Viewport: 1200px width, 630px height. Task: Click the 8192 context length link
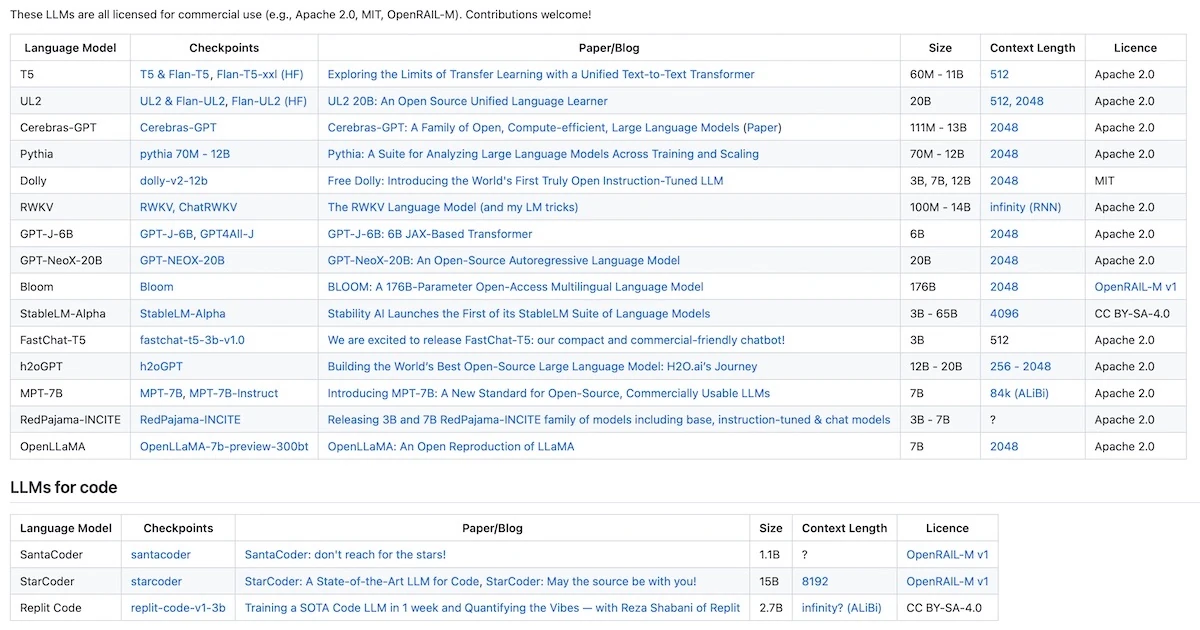pos(815,581)
